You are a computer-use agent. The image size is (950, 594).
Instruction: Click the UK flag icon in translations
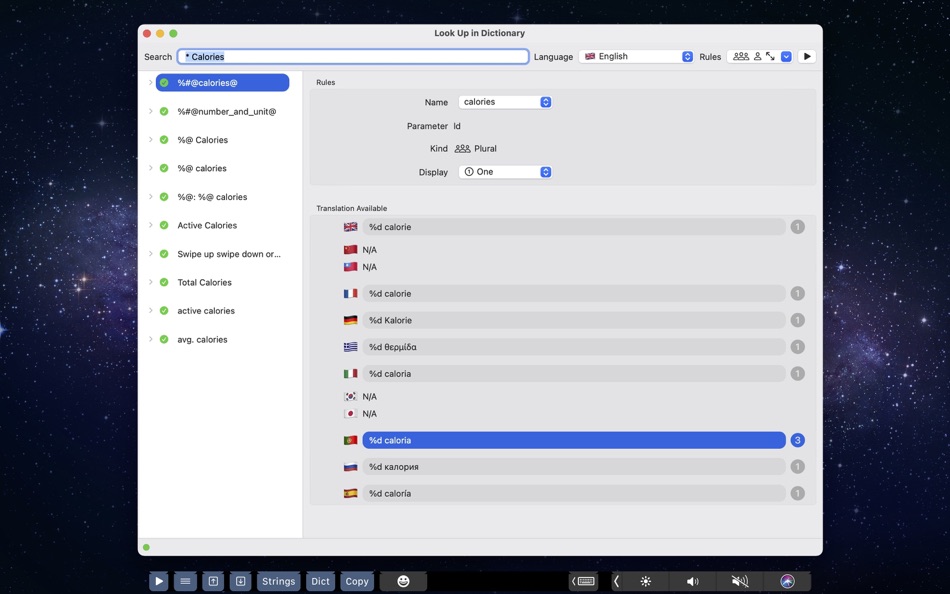pos(350,227)
